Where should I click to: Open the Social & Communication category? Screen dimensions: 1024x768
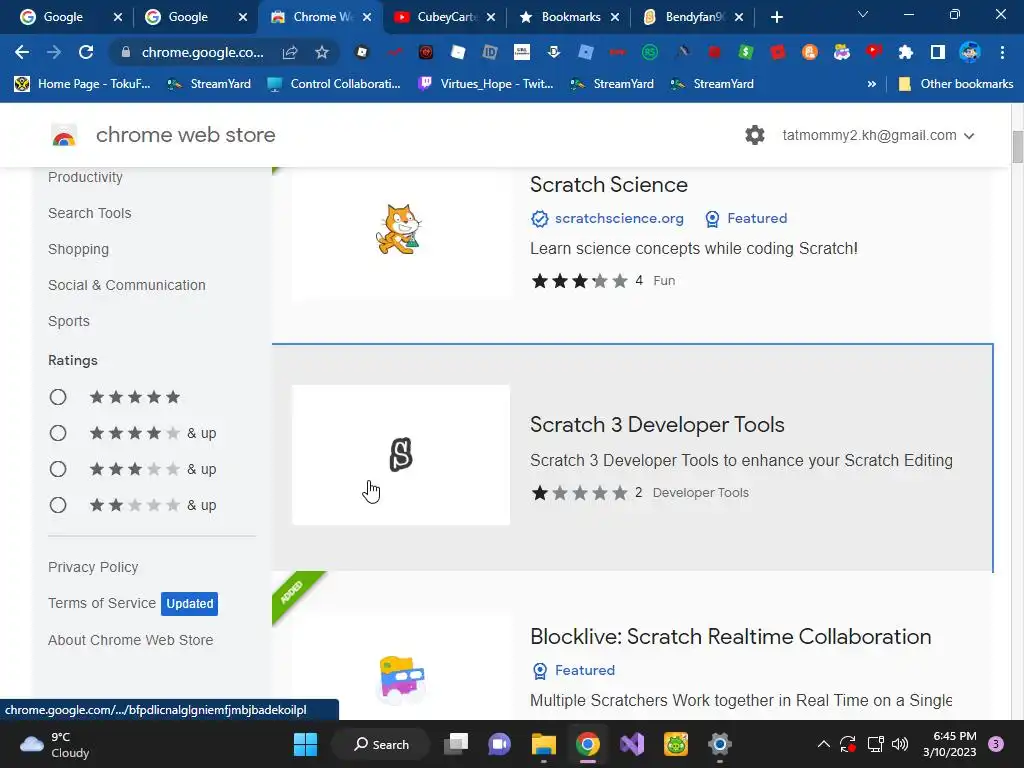click(x=127, y=285)
